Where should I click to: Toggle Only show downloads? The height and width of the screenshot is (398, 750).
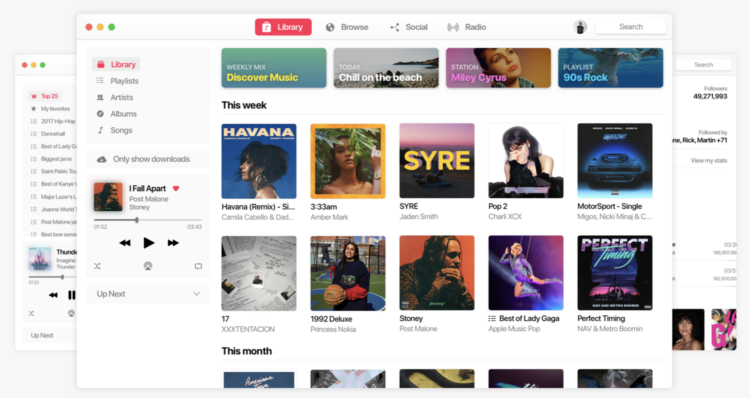(147, 159)
